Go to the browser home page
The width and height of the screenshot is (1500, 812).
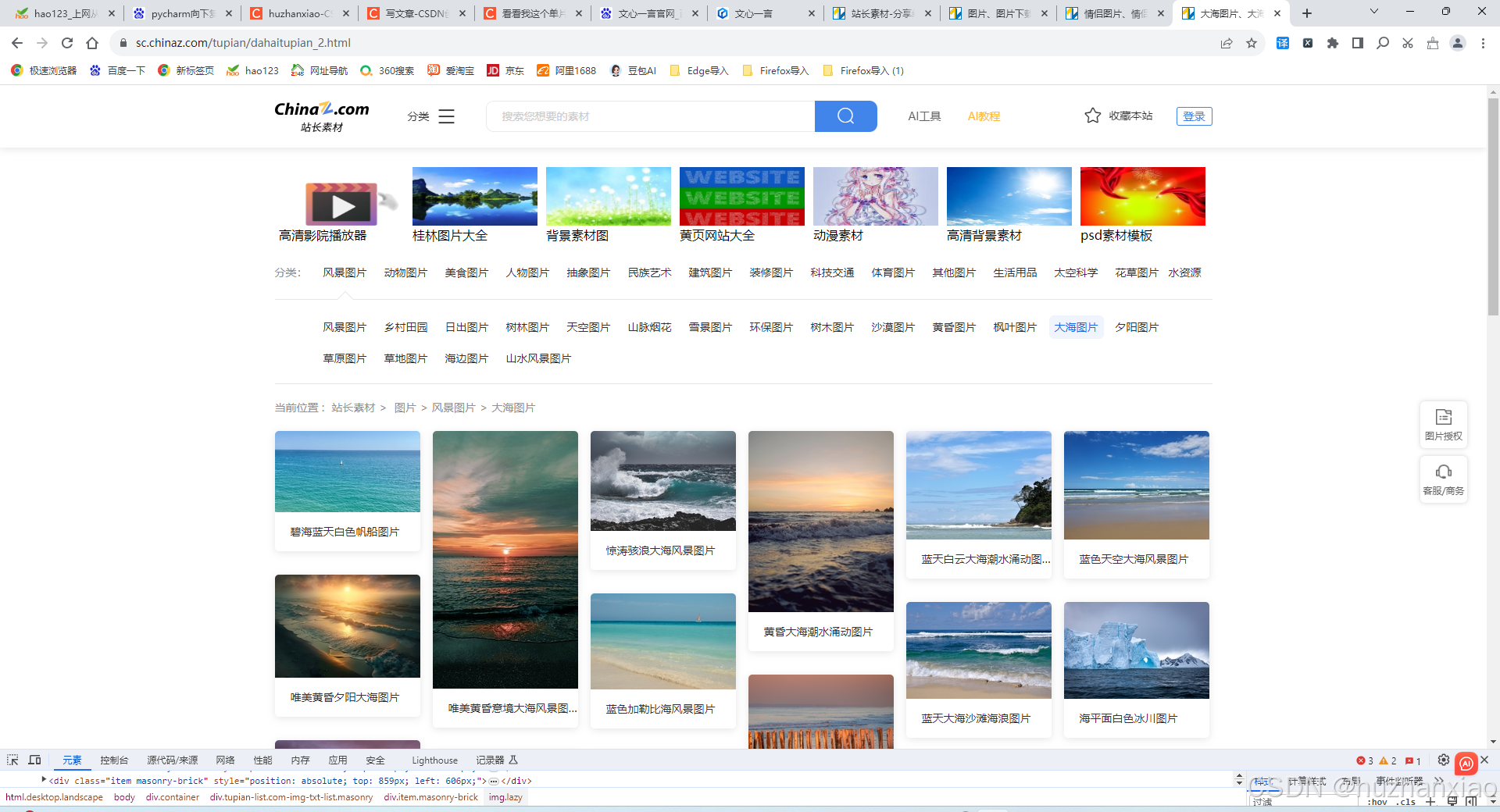(92, 43)
